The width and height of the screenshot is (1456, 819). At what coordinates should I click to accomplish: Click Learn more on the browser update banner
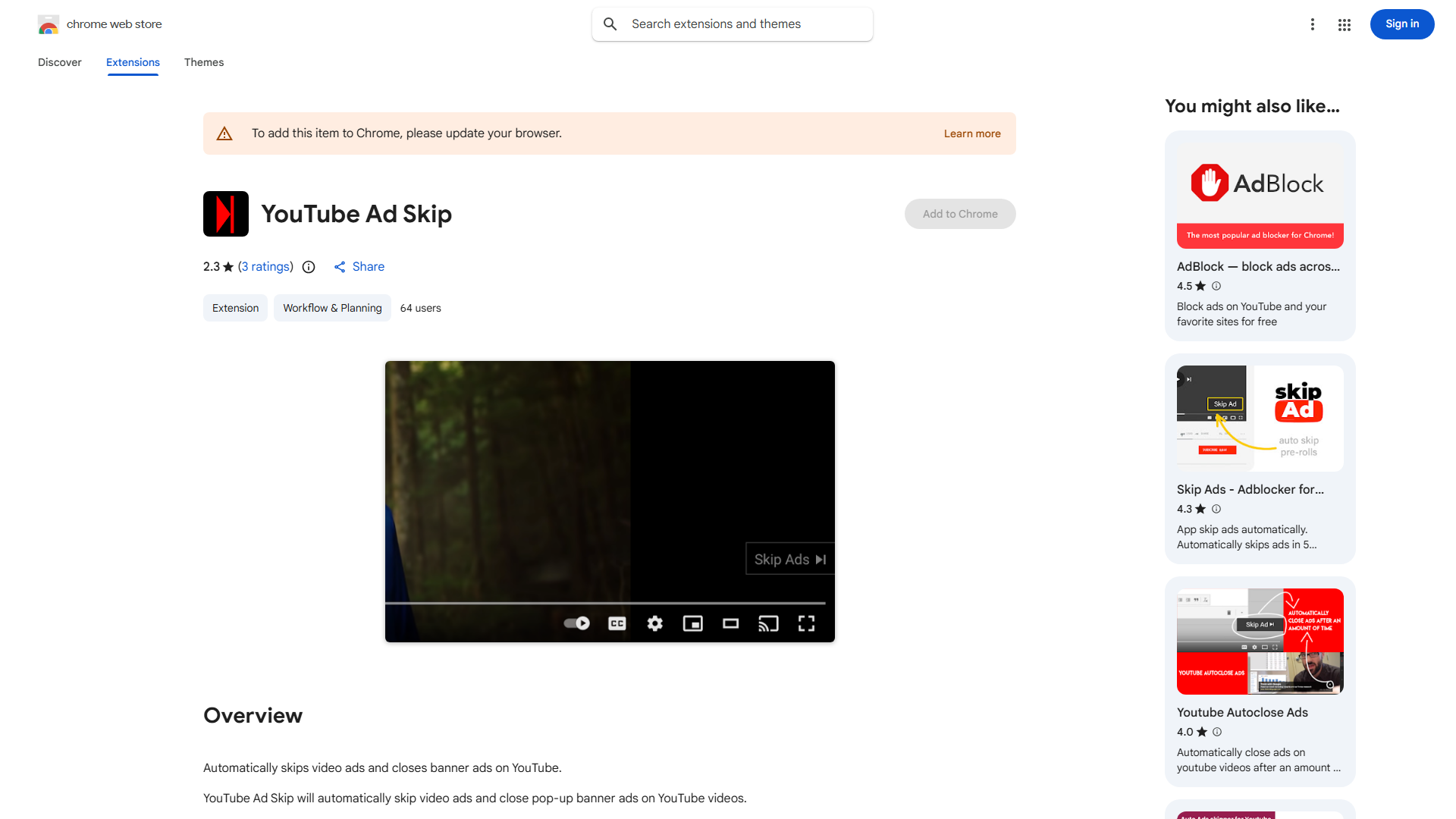(x=971, y=133)
